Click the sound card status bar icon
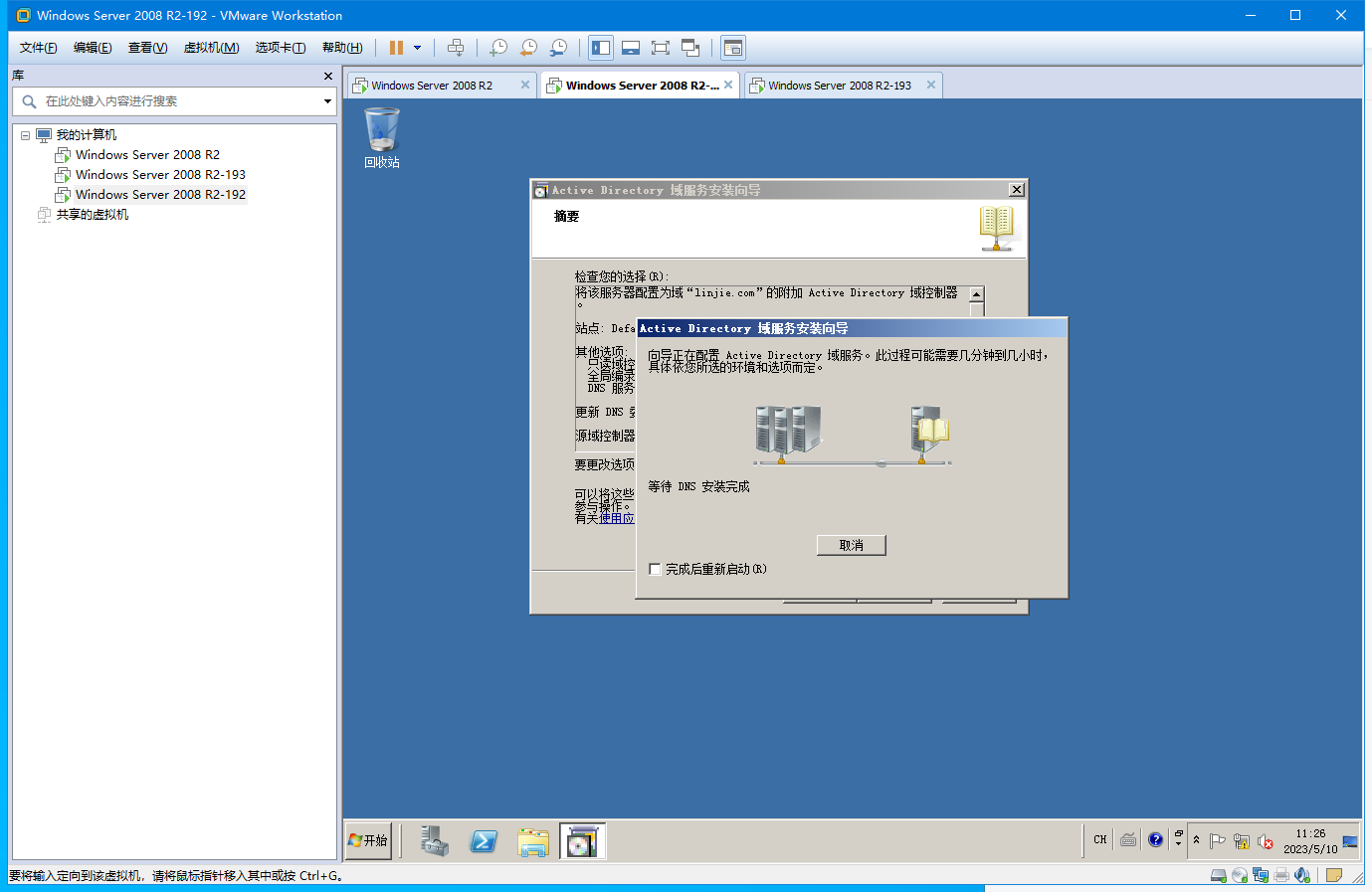 (1302, 875)
